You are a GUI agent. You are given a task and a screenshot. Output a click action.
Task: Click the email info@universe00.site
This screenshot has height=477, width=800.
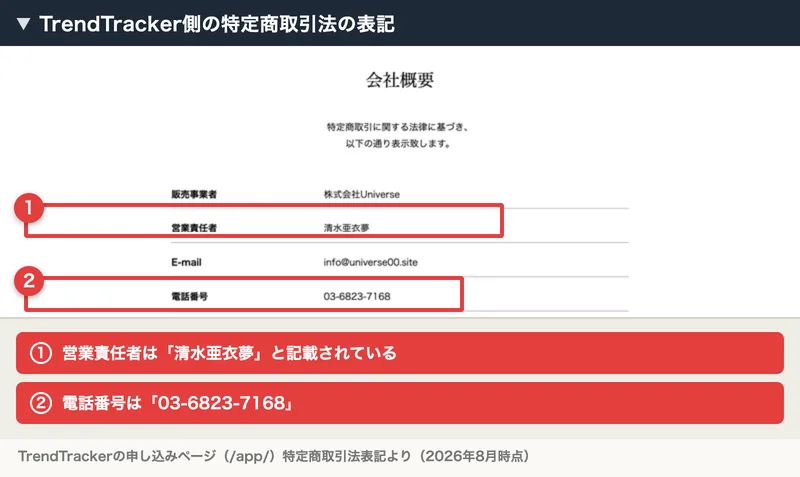click(370, 262)
